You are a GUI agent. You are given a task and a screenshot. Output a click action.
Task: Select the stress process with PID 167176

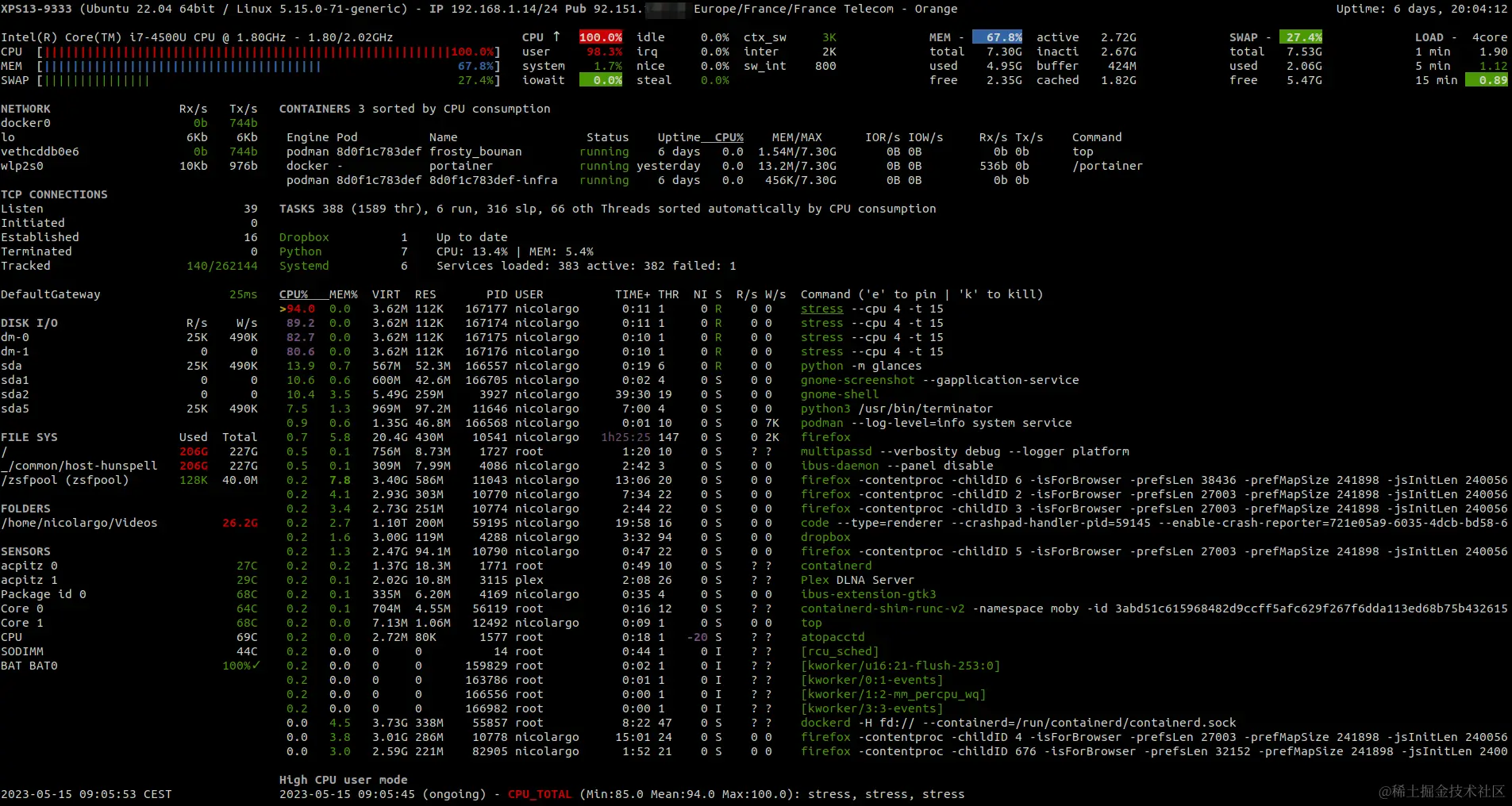point(612,351)
